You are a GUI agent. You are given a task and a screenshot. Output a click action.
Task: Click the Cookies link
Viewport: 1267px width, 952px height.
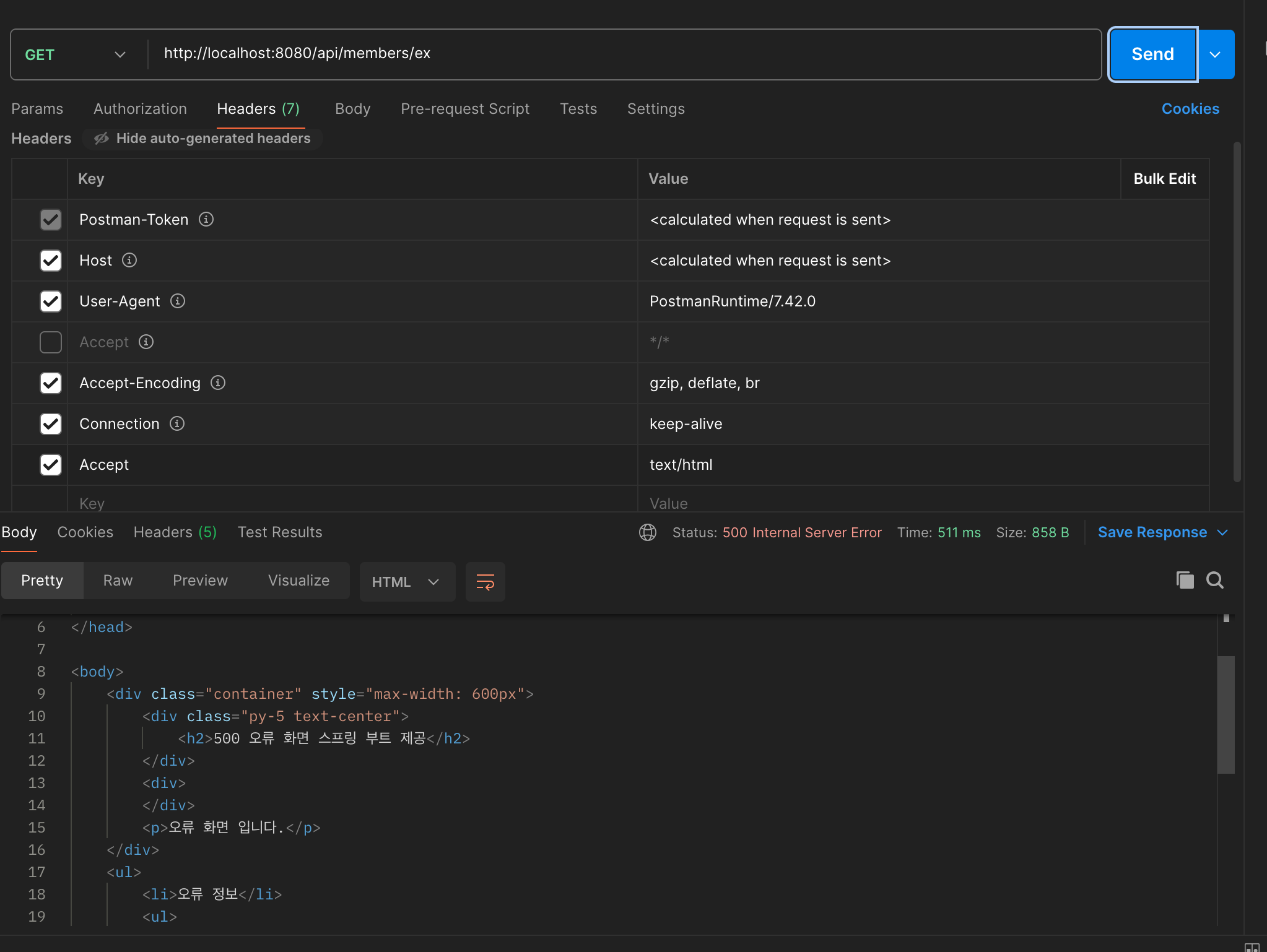coord(1190,109)
